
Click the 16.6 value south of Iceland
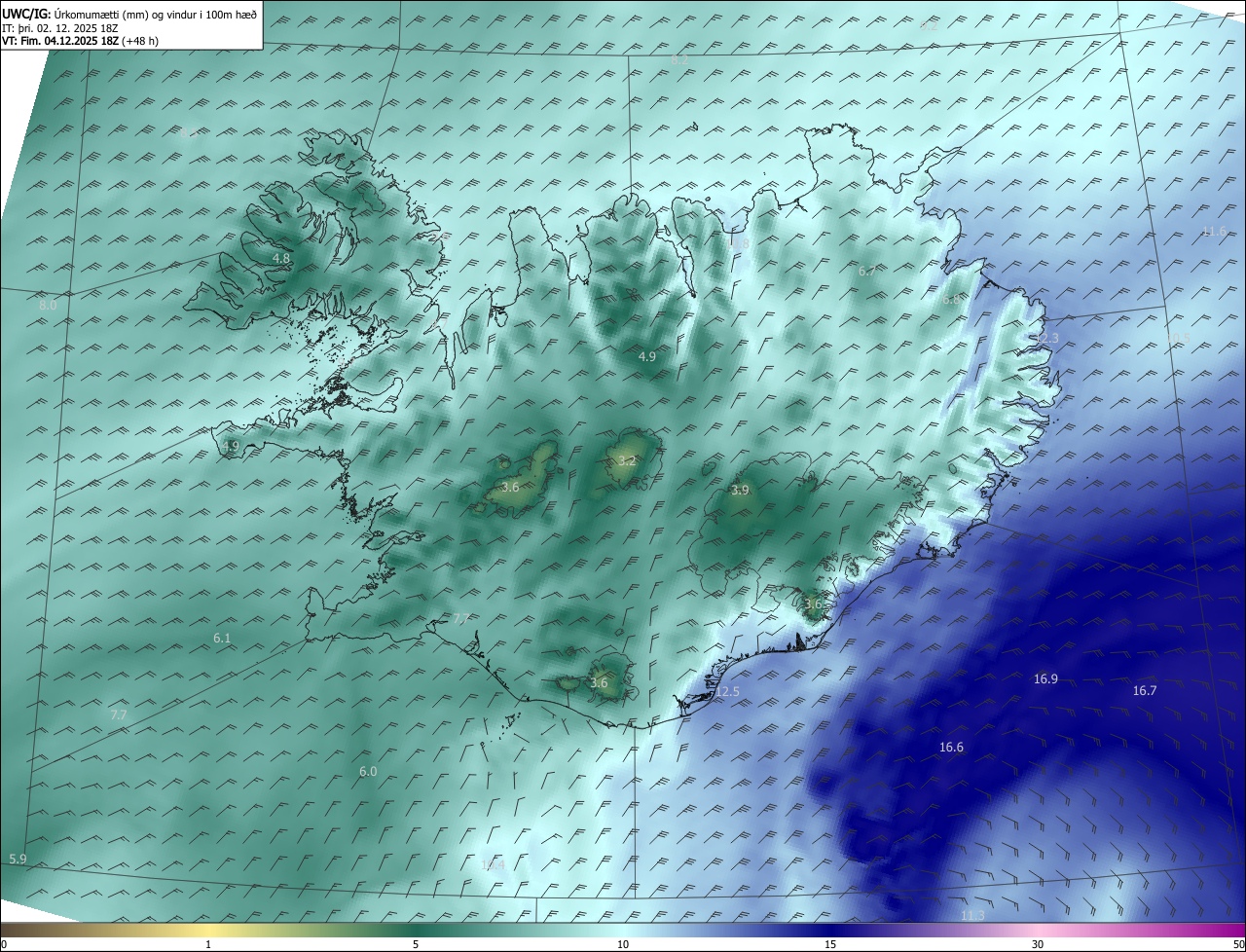(951, 748)
